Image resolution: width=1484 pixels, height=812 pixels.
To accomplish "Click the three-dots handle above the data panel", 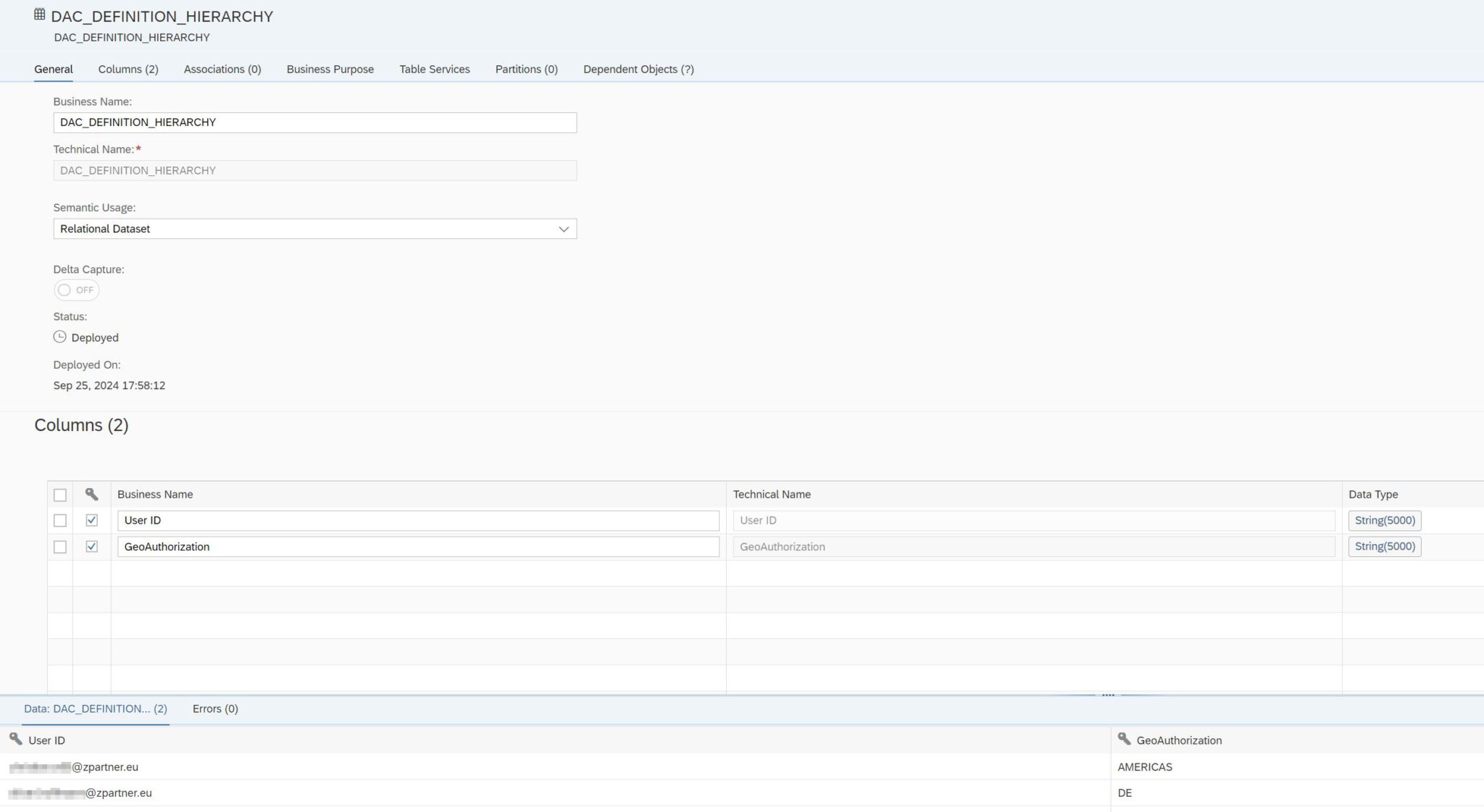I will pos(1108,694).
